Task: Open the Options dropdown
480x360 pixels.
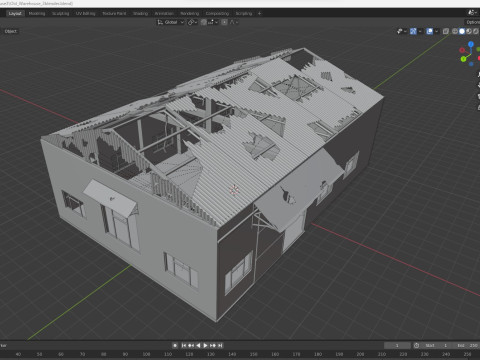Action: [472, 22]
